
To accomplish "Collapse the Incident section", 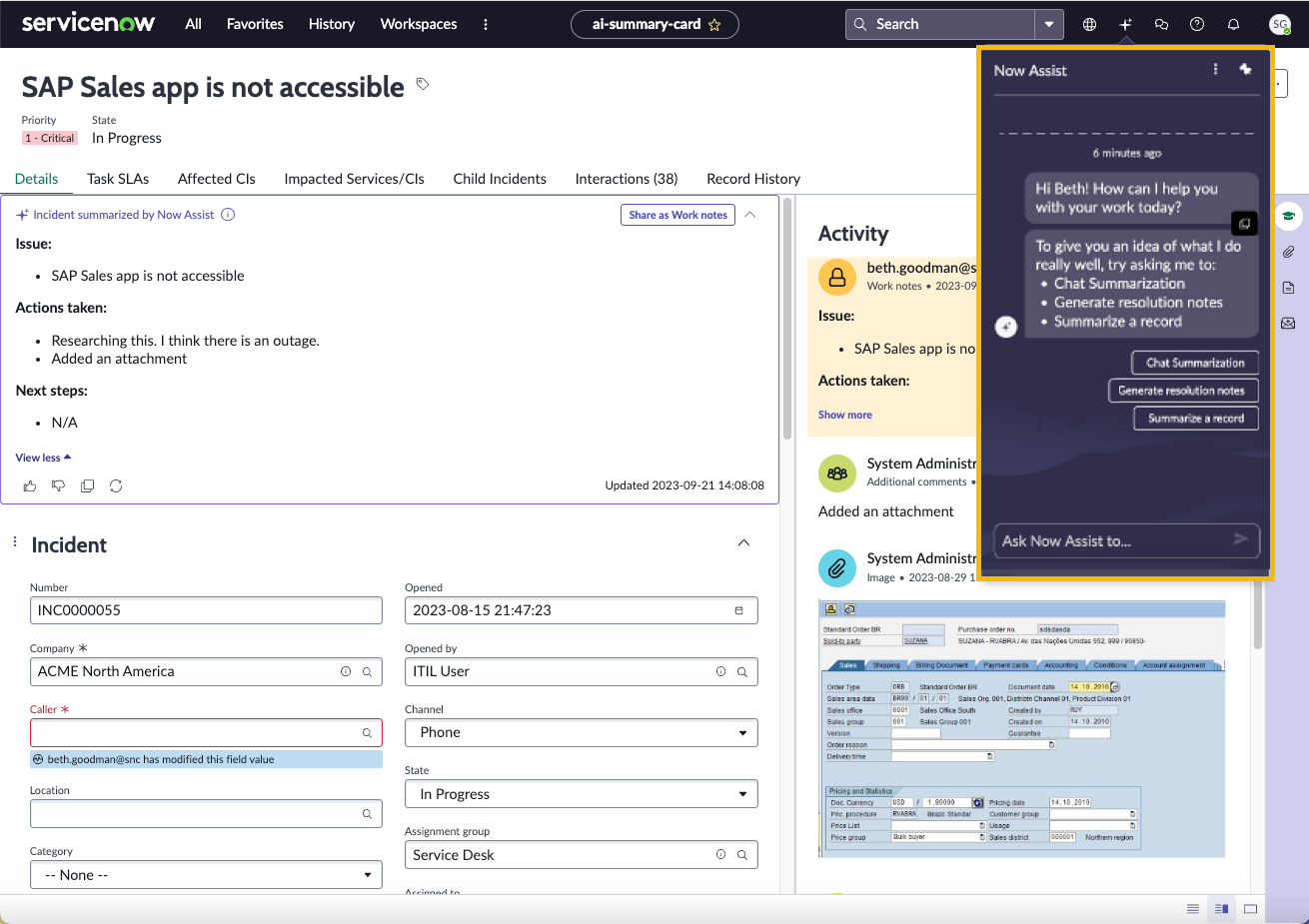I will click(x=743, y=542).
